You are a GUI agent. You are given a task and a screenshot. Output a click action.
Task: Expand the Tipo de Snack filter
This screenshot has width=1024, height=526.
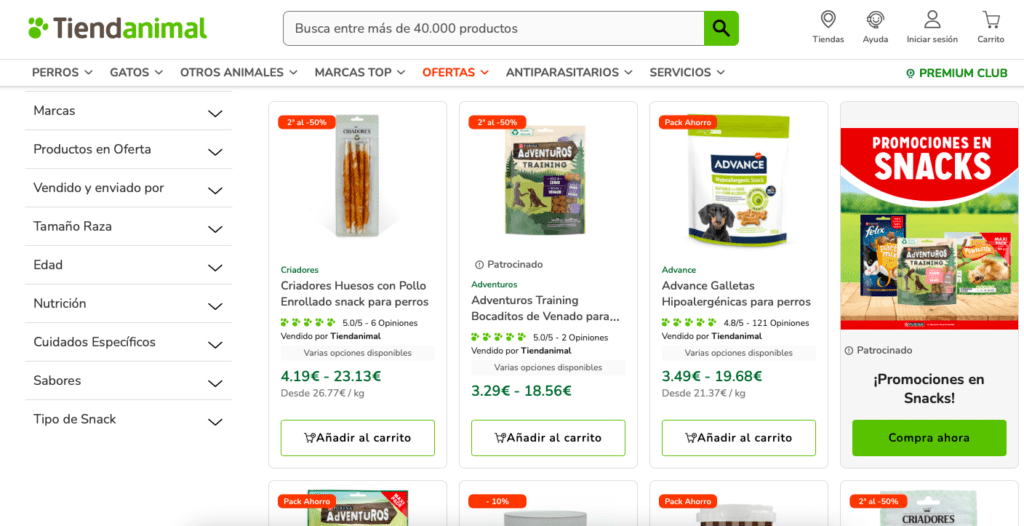pos(129,419)
